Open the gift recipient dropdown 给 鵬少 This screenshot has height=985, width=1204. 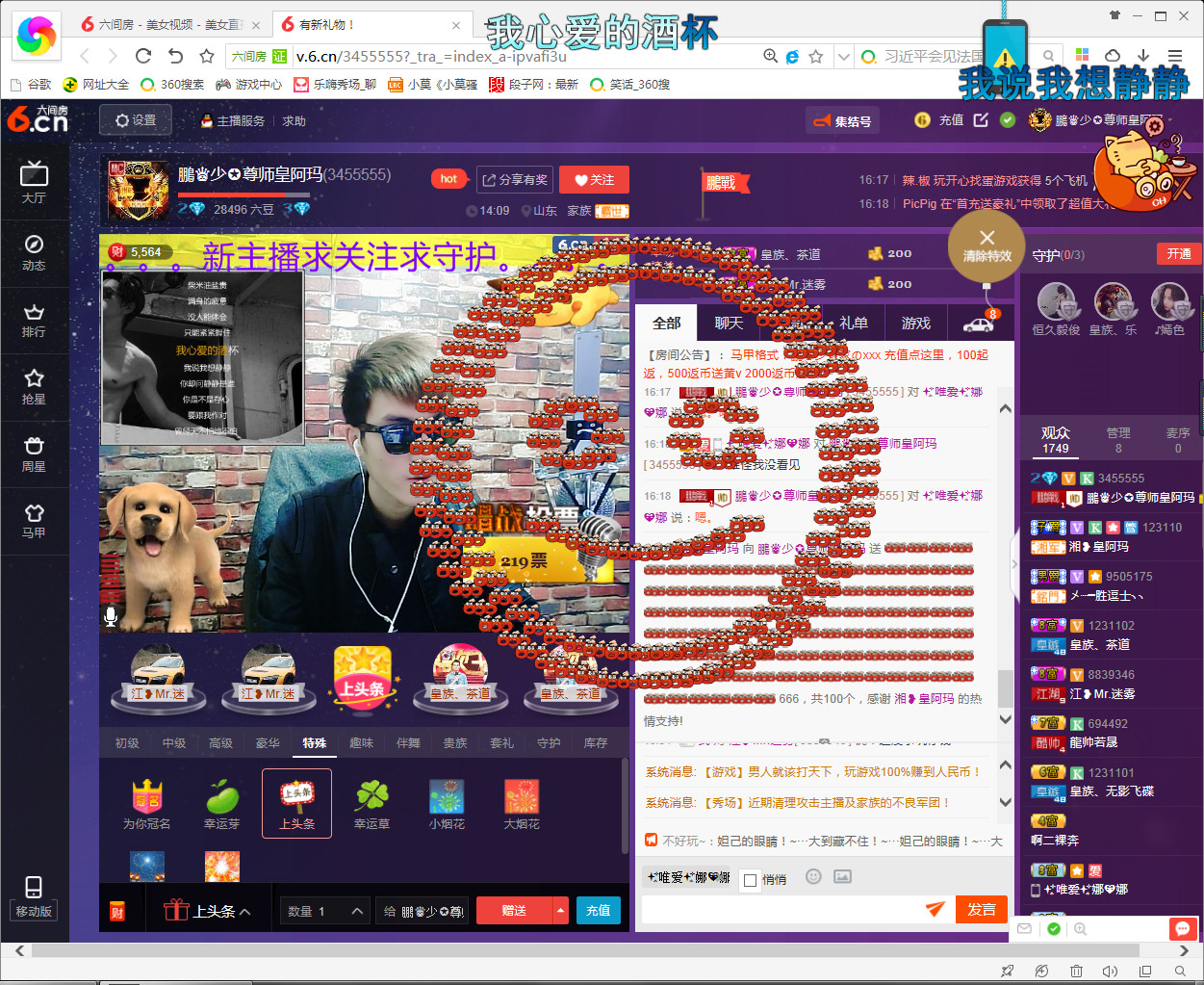pos(423,911)
